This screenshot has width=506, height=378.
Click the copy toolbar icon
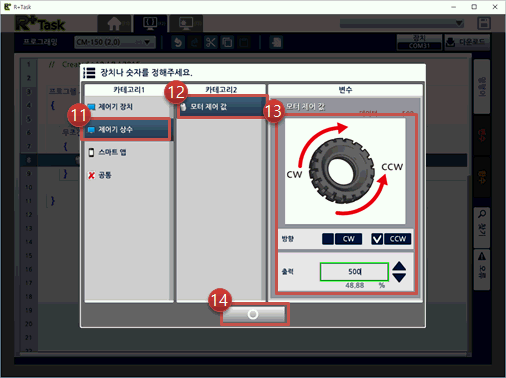coord(228,42)
